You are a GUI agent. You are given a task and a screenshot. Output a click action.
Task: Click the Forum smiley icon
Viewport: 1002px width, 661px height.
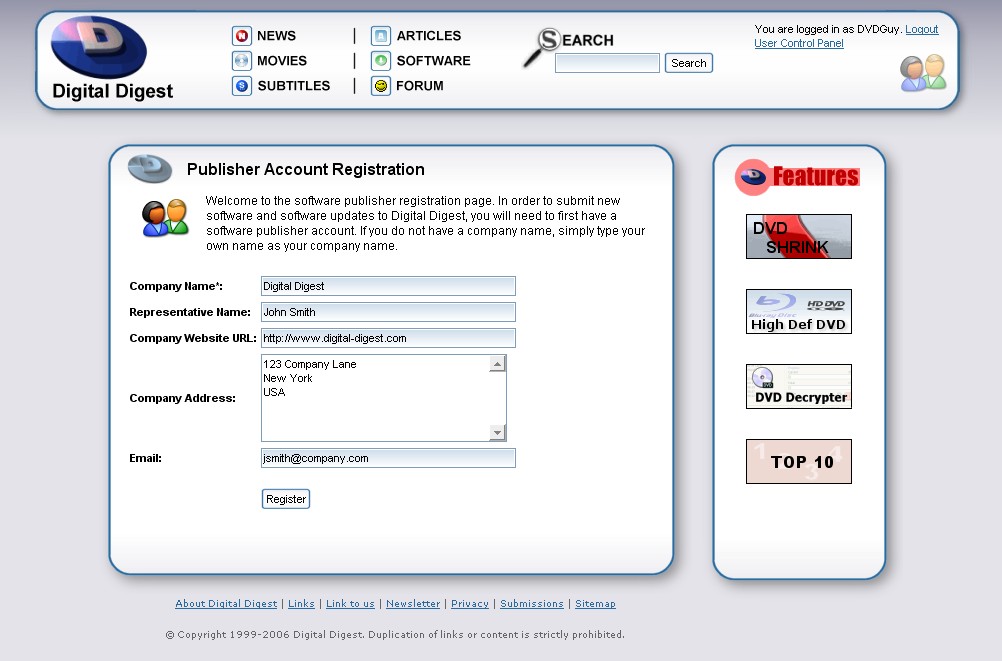pyautogui.click(x=380, y=86)
